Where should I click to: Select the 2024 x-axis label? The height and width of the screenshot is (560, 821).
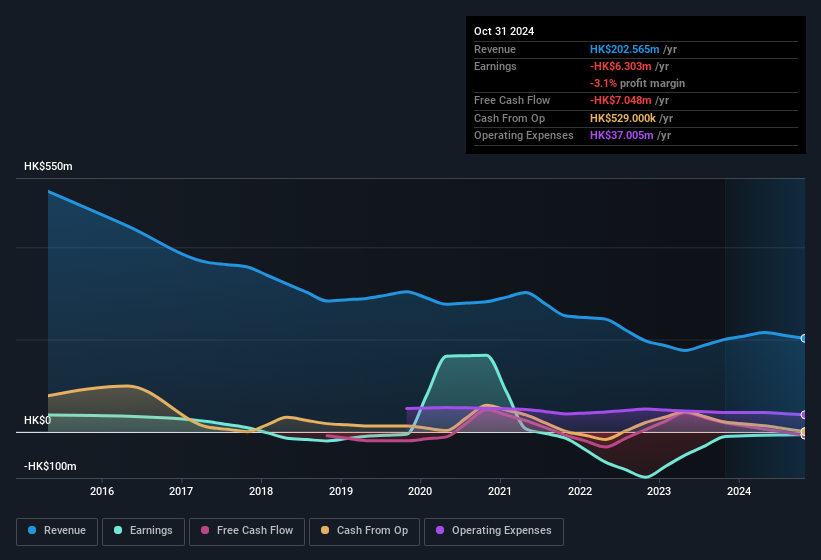point(739,491)
